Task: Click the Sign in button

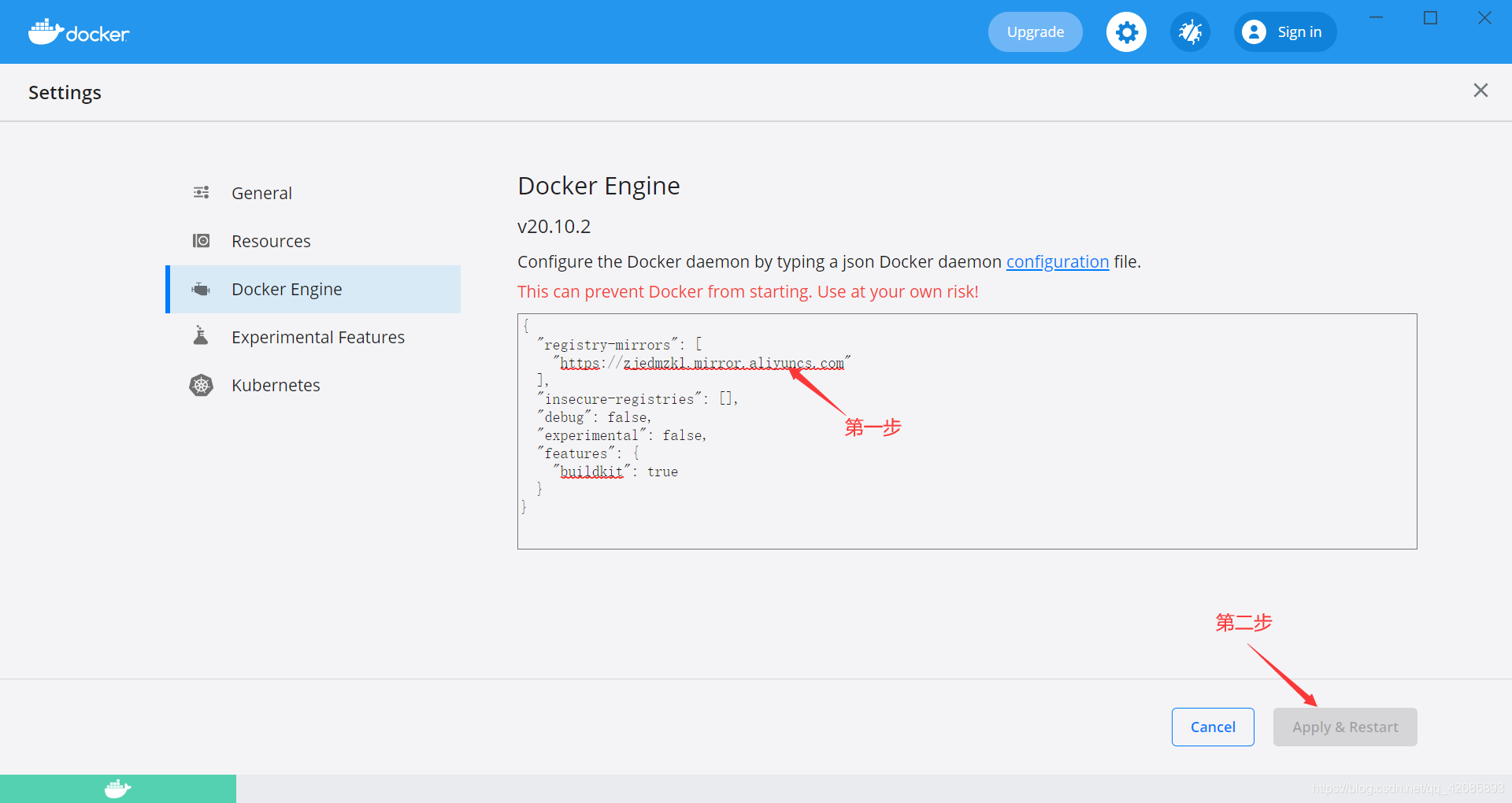Action: [1285, 32]
